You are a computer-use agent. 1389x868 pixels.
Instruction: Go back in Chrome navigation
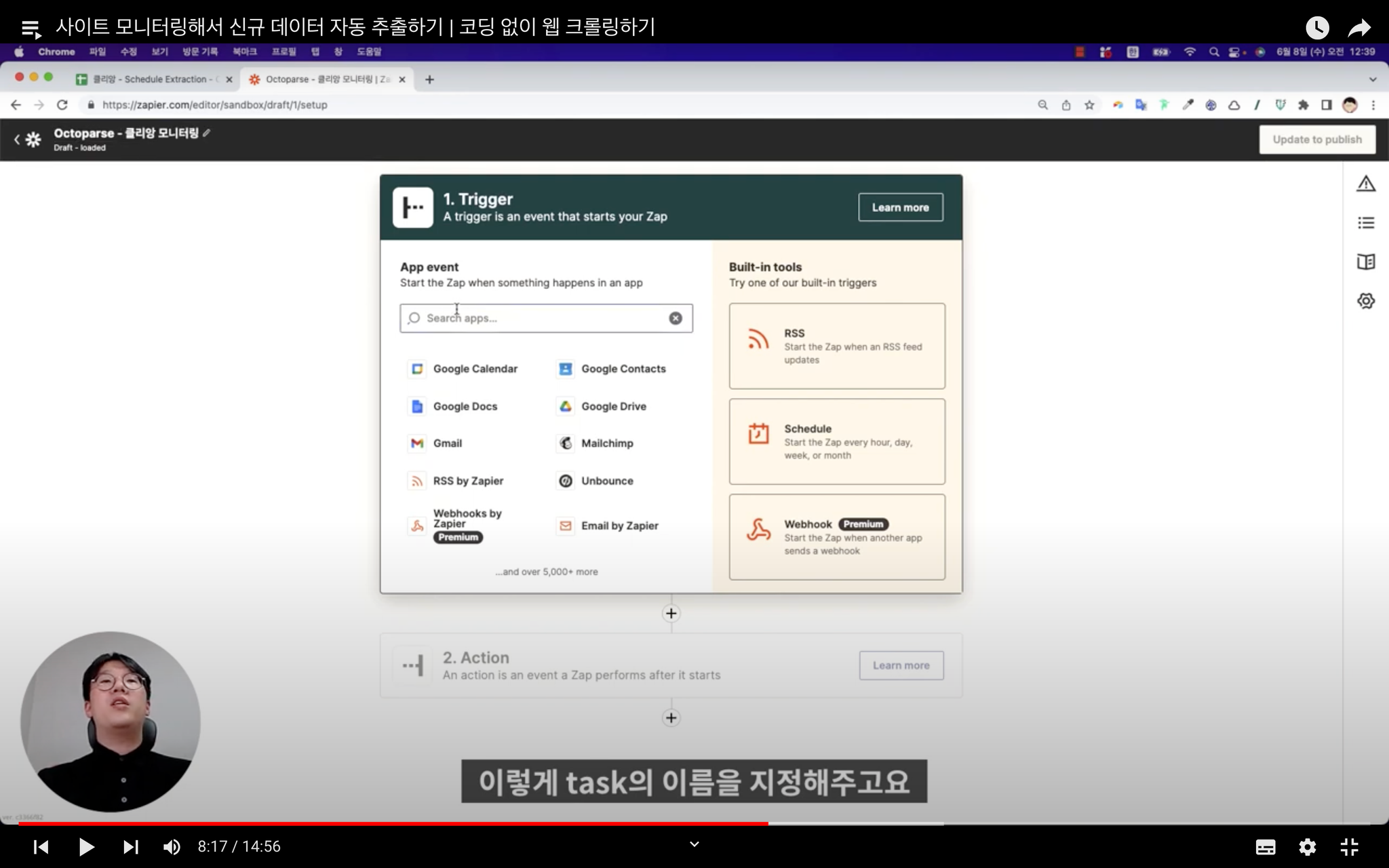click(x=16, y=105)
